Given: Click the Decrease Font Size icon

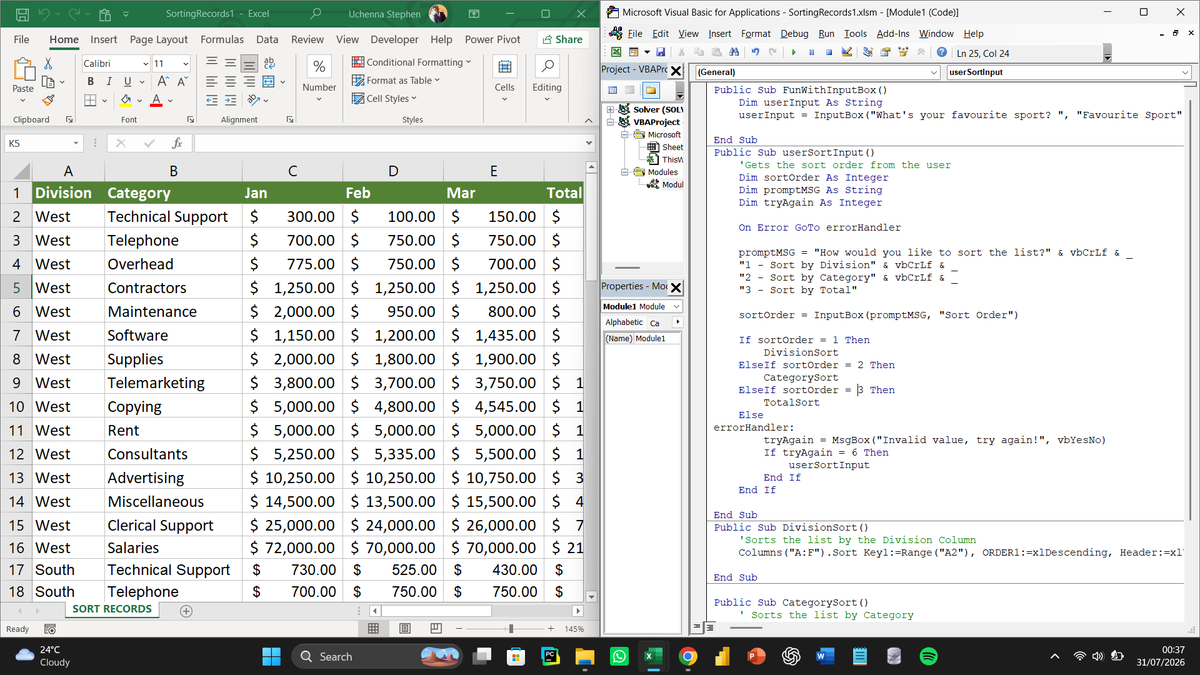Looking at the screenshot, I should pyautogui.click(x=182, y=82).
